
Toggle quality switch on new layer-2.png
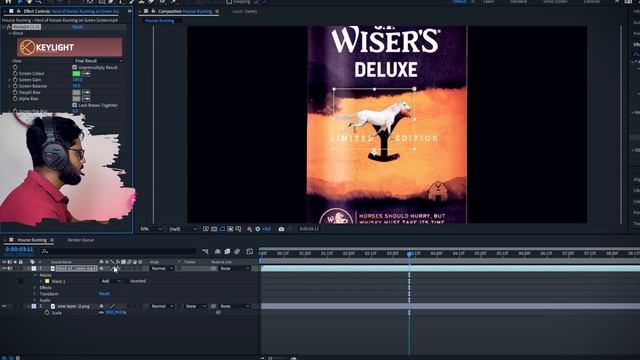tap(113, 306)
